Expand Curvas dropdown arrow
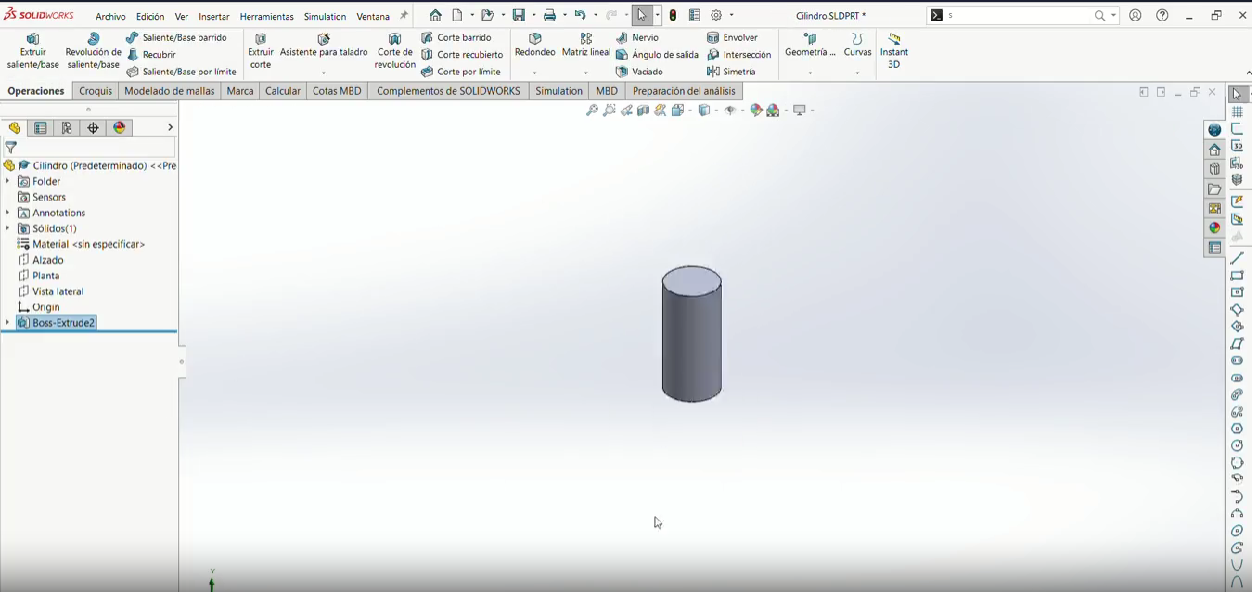The image size is (1252, 592). point(857,73)
